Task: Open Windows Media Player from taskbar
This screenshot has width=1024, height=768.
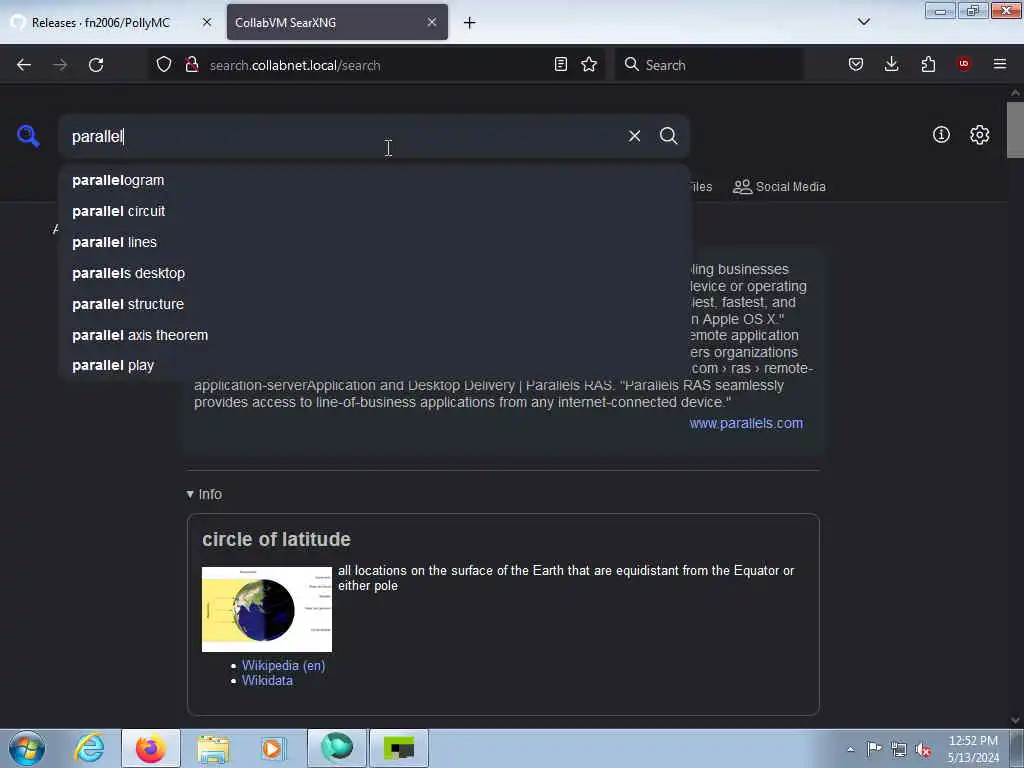Action: 272,748
